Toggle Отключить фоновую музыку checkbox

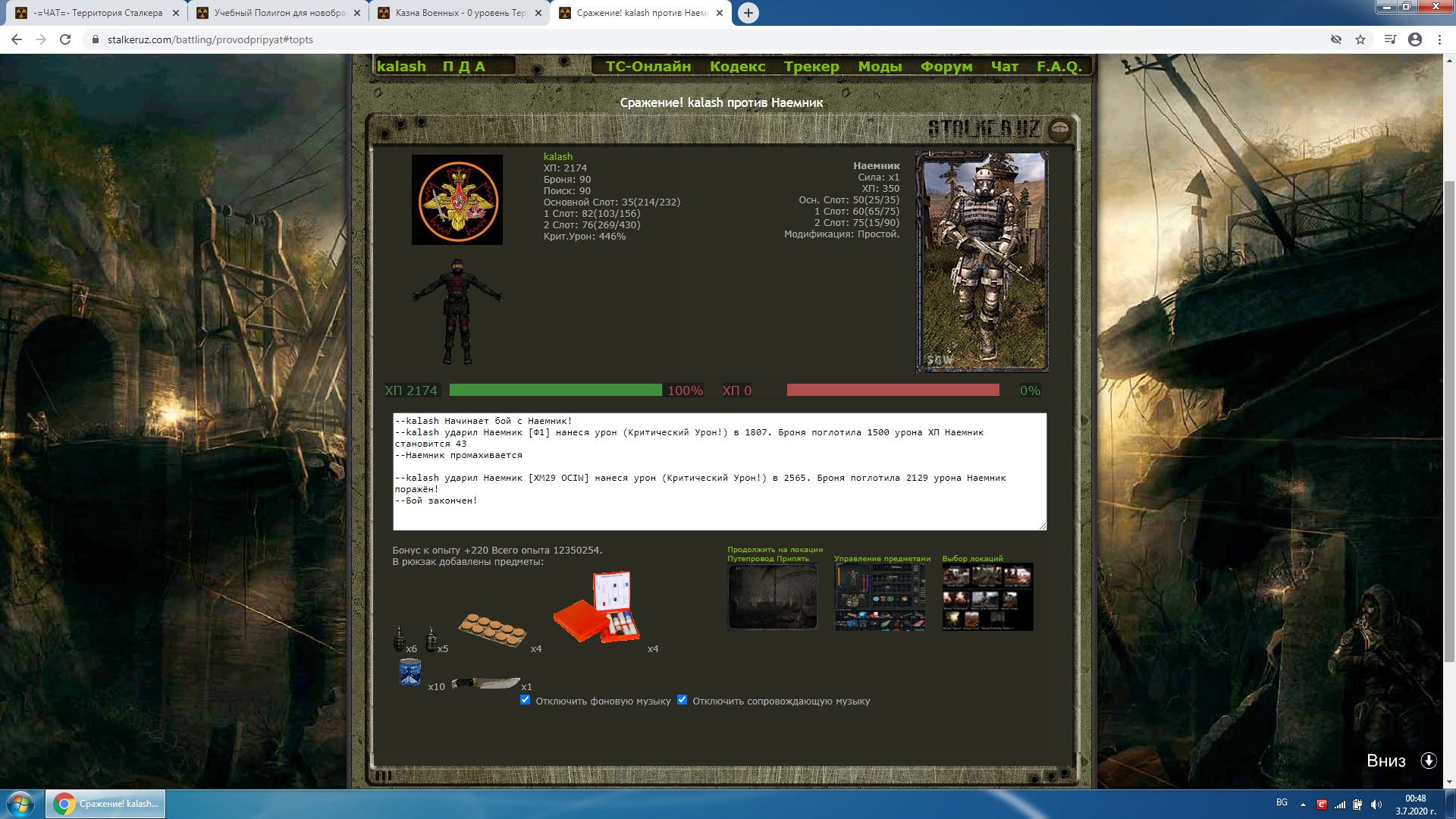[x=526, y=700]
